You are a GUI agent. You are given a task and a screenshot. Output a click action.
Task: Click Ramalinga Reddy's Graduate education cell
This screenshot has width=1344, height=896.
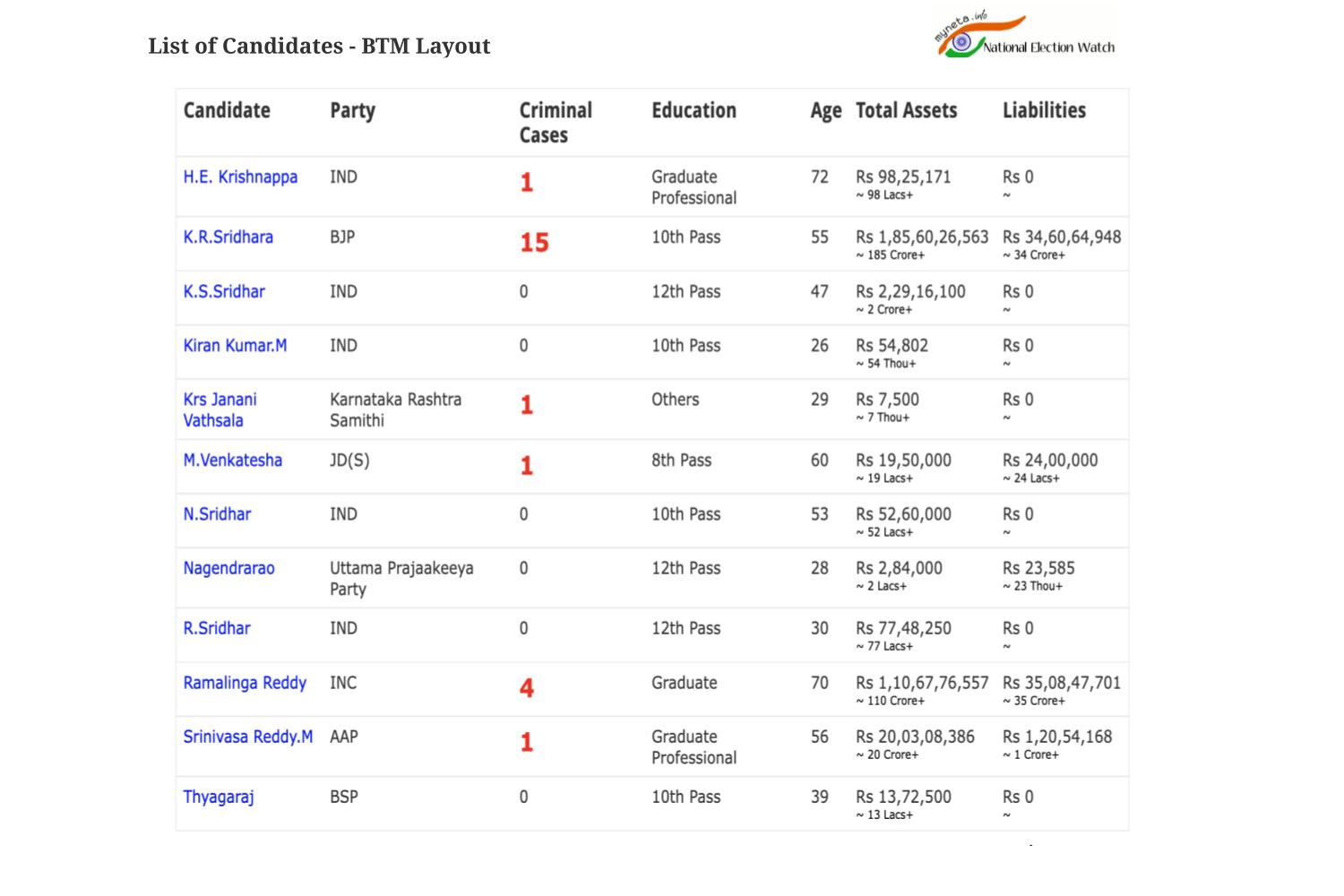coord(684,683)
